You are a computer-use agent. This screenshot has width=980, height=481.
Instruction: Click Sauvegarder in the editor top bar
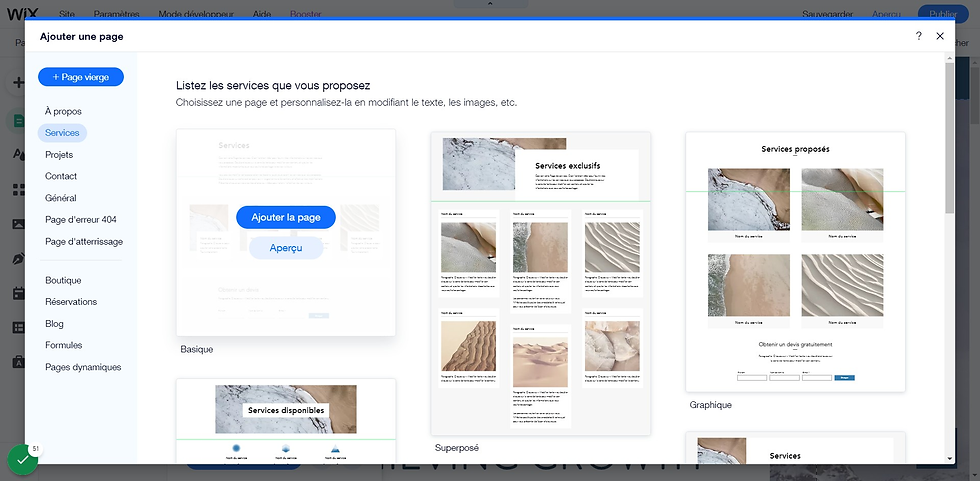tap(827, 14)
